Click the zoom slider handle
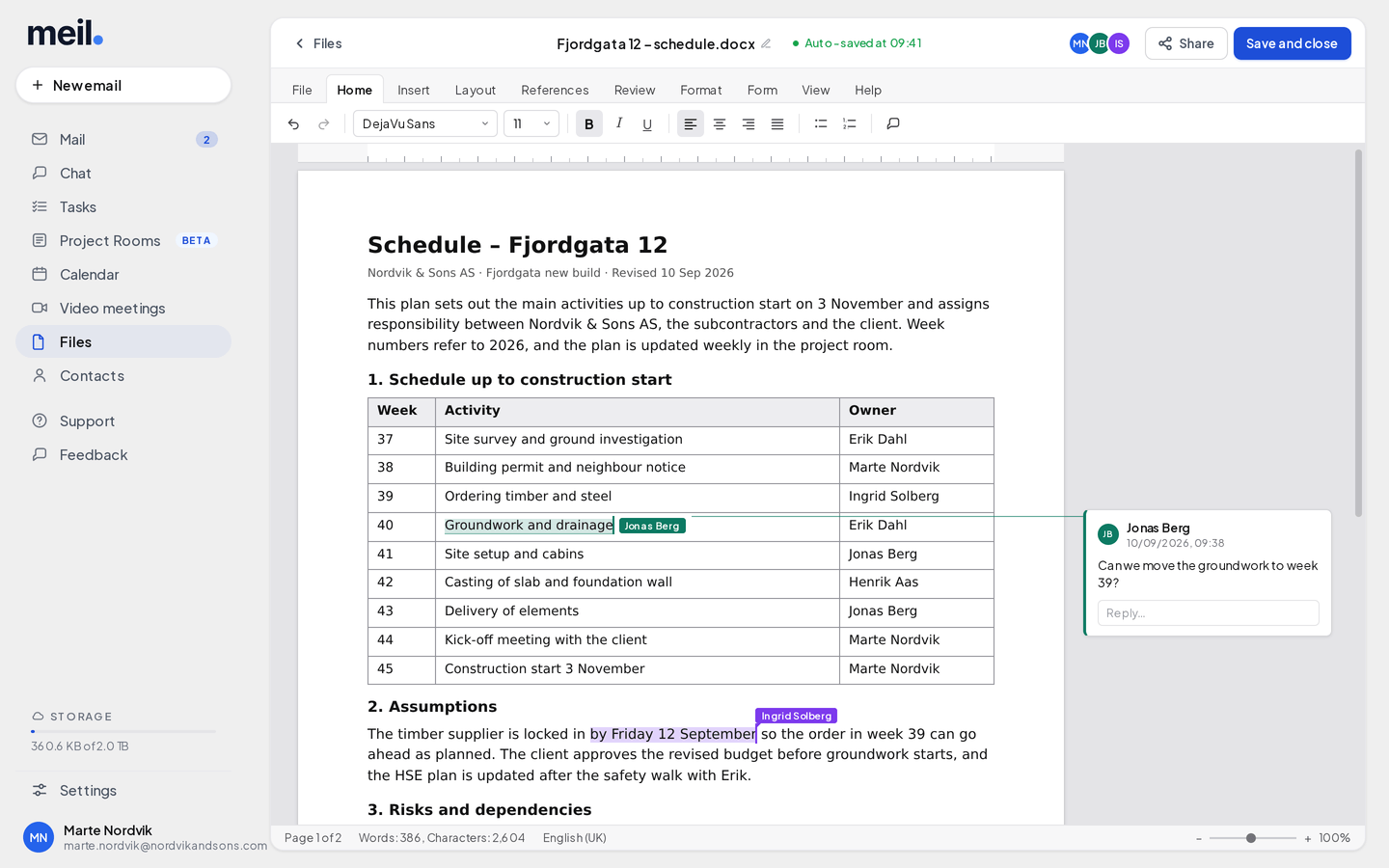The height and width of the screenshot is (868, 1389). click(x=1251, y=838)
